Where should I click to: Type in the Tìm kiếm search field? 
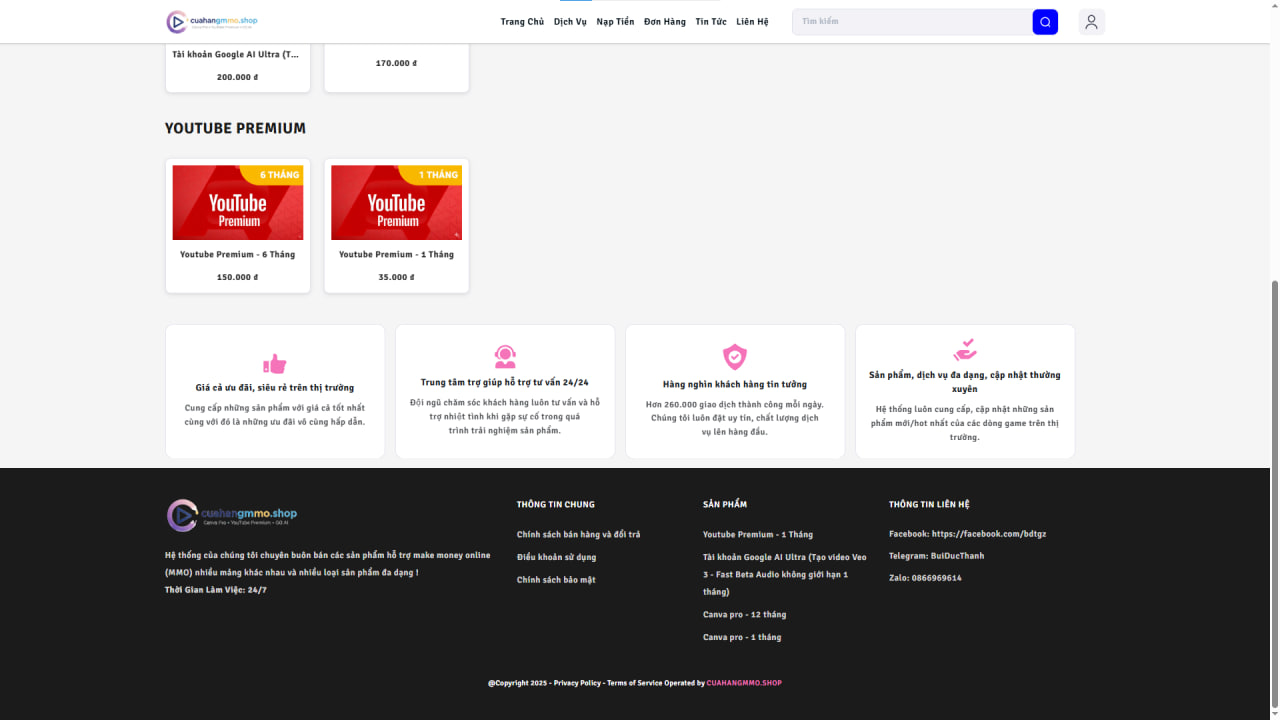pyautogui.click(x=912, y=22)
